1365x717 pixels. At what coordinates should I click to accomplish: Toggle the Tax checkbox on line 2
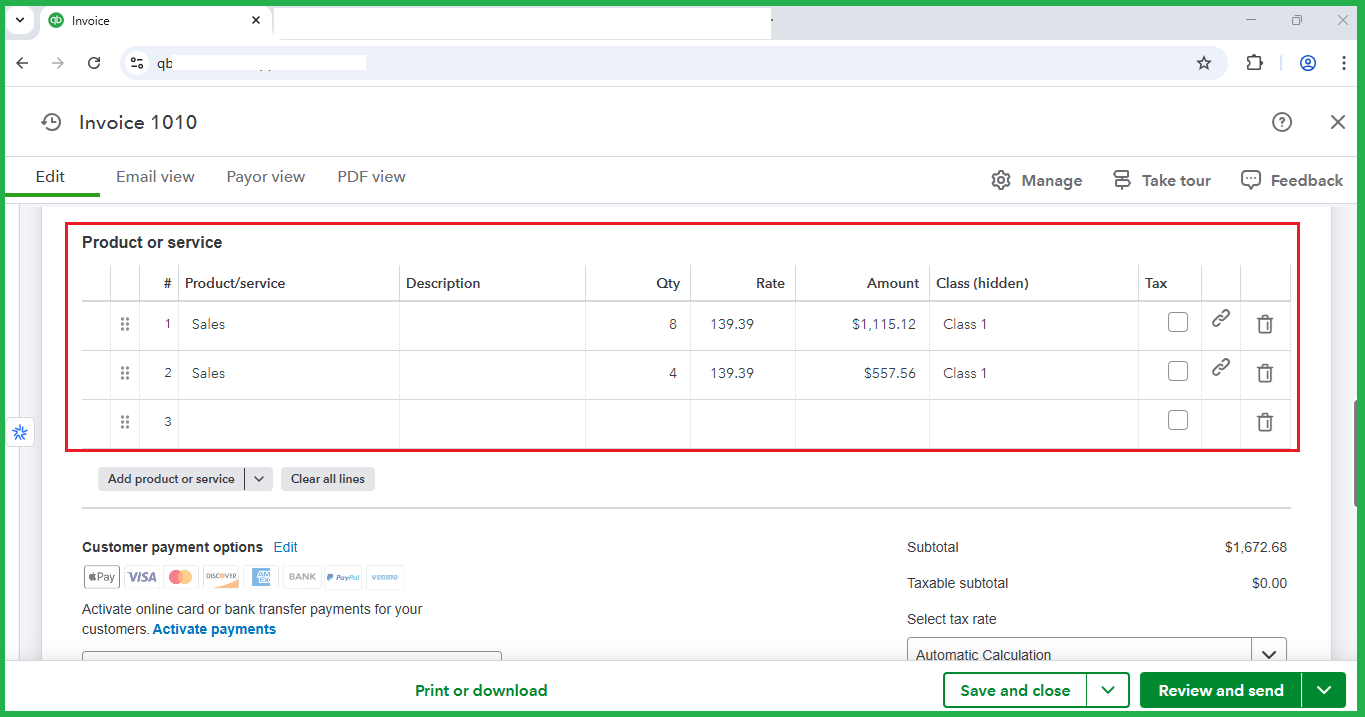[x=1178, y=371]
